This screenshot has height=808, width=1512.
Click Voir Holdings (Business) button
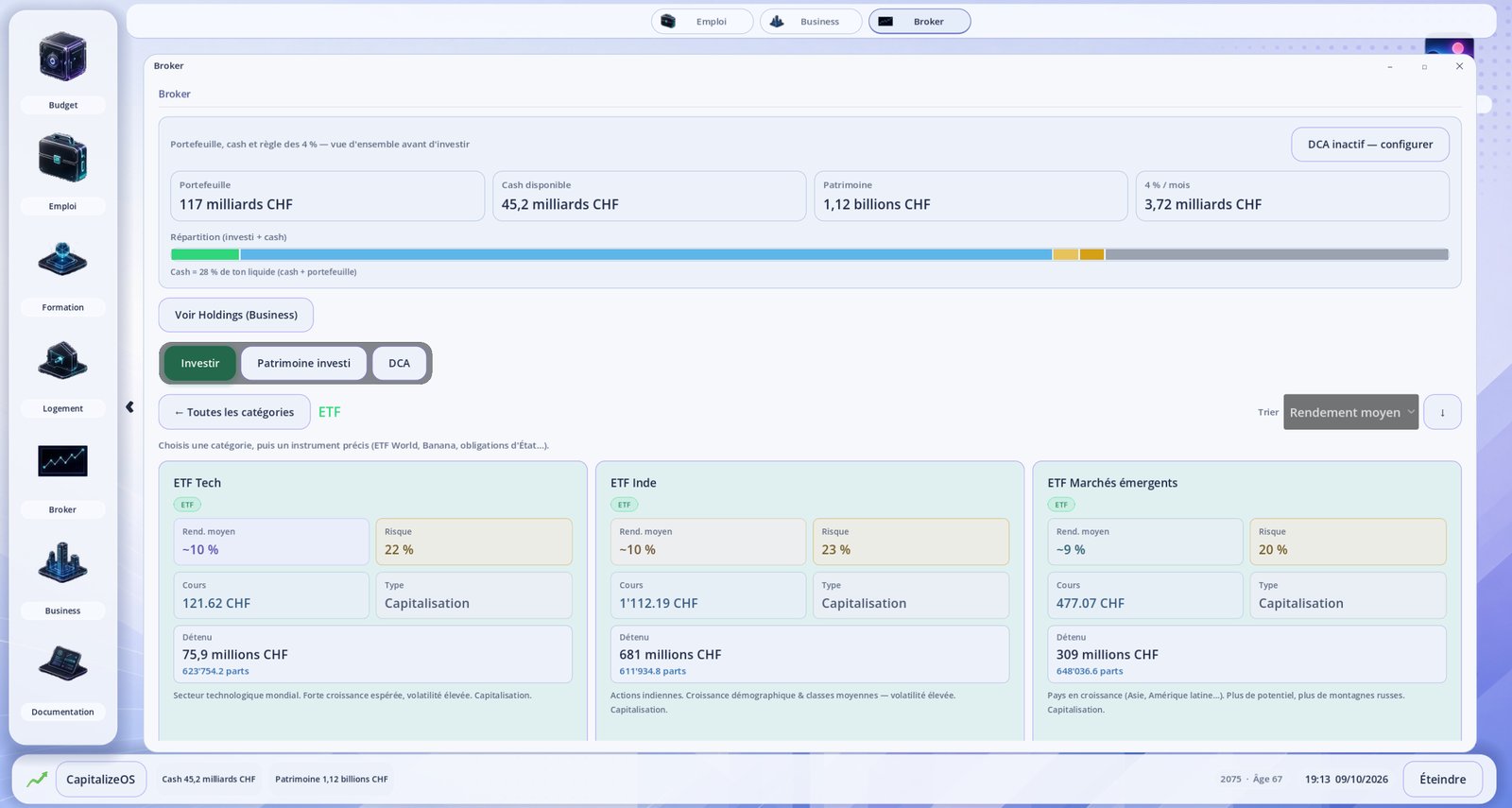coord(236,315)
